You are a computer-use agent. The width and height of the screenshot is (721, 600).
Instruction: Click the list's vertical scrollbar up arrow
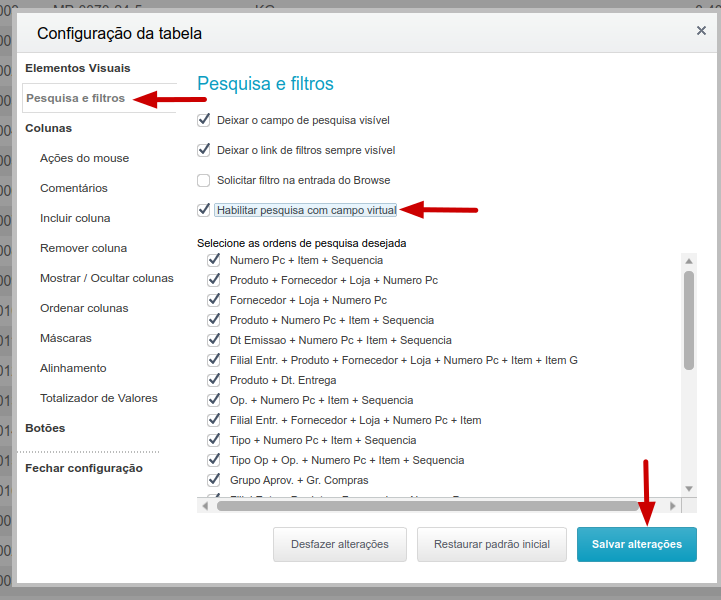(x=688, y=261)
